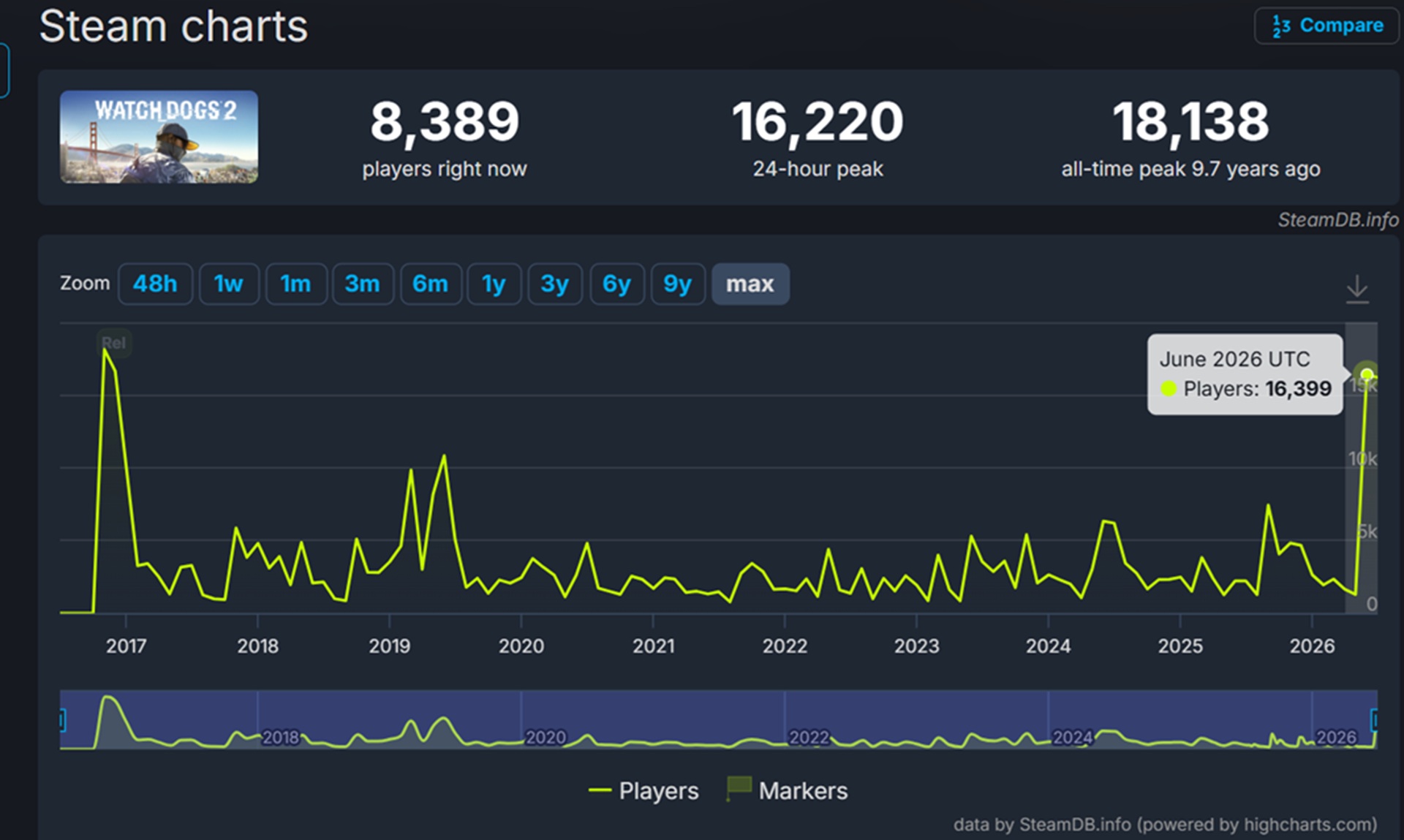Click the Players line legend icon

coord(600,790)
